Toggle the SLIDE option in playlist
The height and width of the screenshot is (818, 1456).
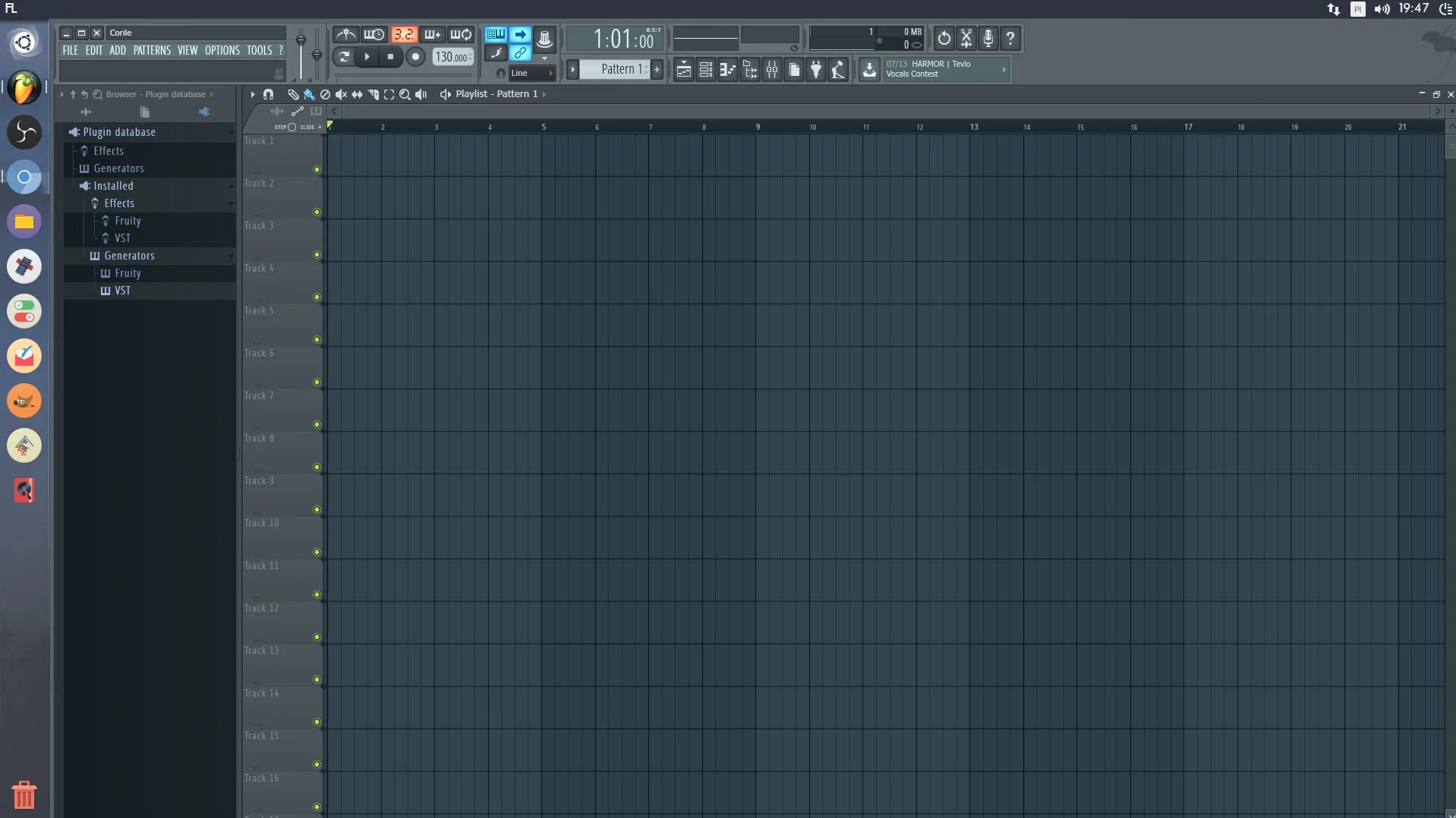point(310,127)
